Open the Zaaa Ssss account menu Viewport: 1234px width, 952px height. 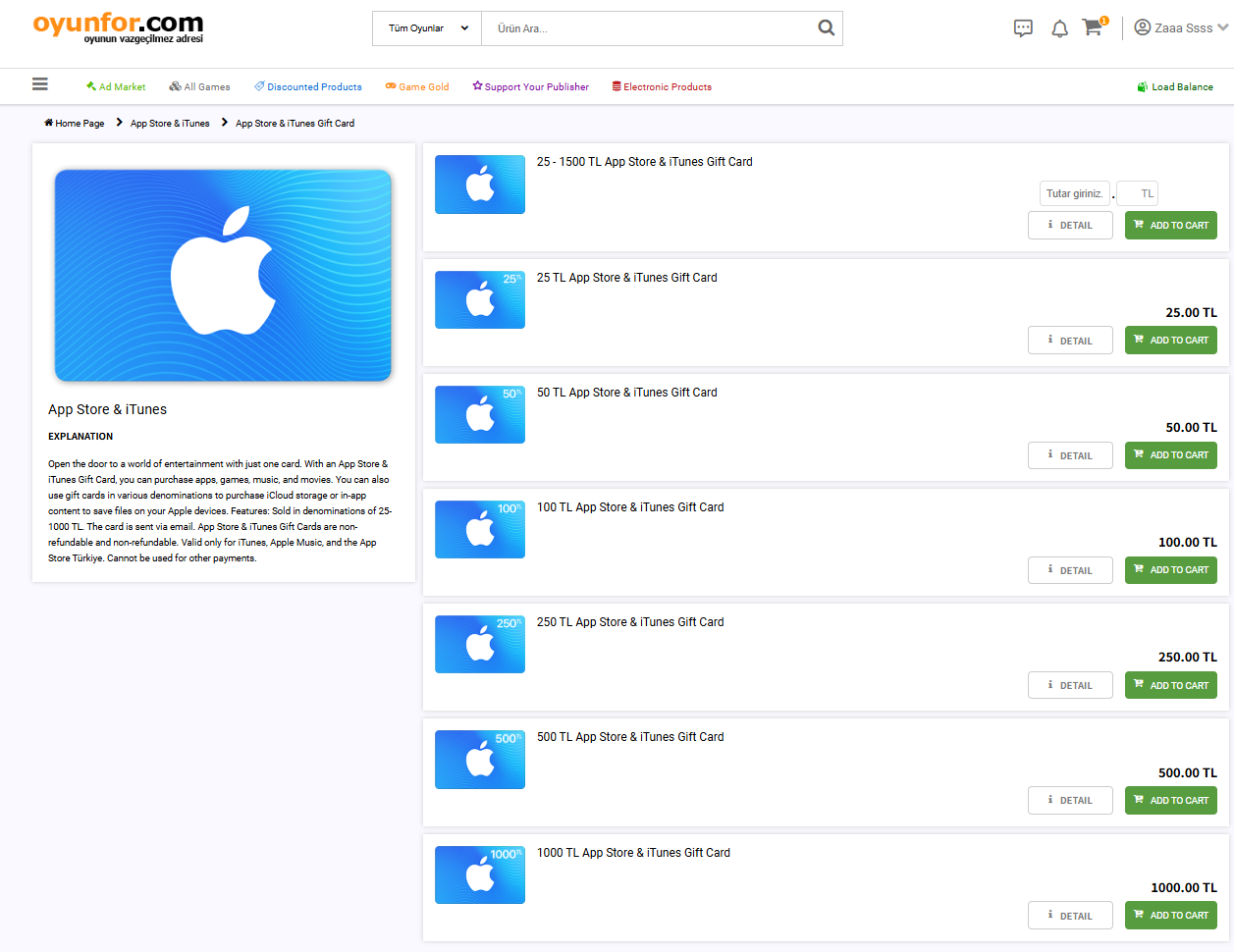[1181, 27]
